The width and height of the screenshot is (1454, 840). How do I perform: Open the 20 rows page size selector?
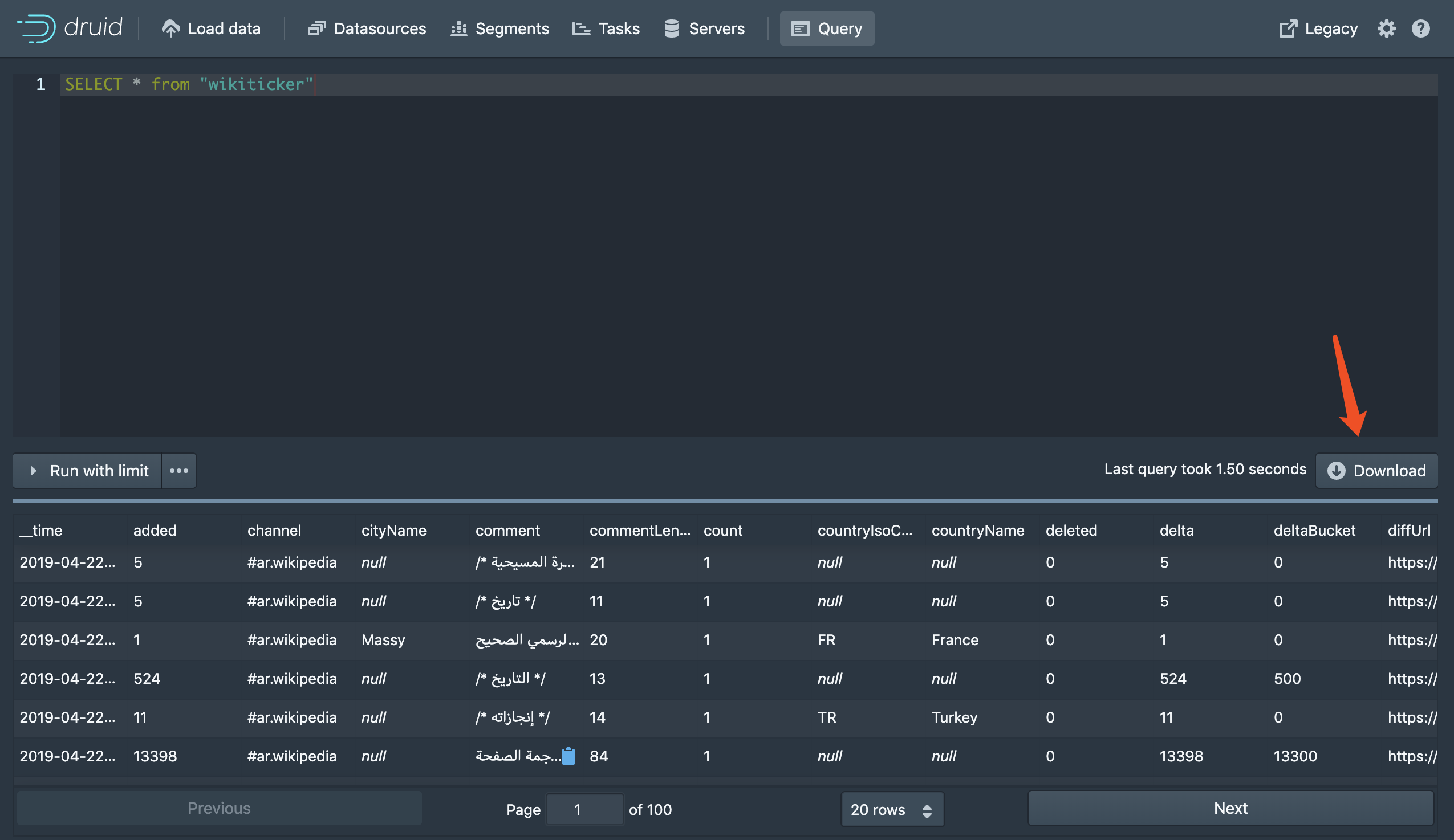(892, 809)
